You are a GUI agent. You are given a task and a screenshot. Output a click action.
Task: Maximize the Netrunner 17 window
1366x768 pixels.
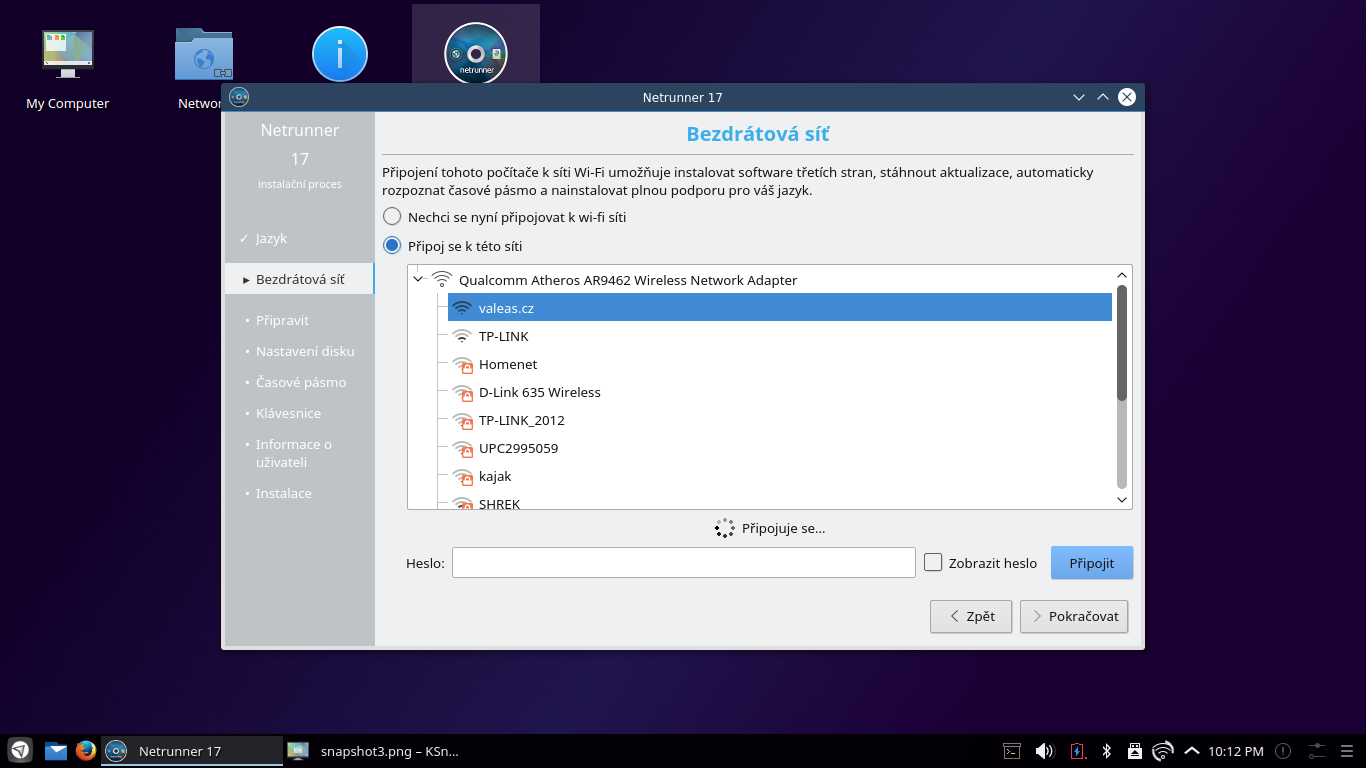pos(1103,97)
